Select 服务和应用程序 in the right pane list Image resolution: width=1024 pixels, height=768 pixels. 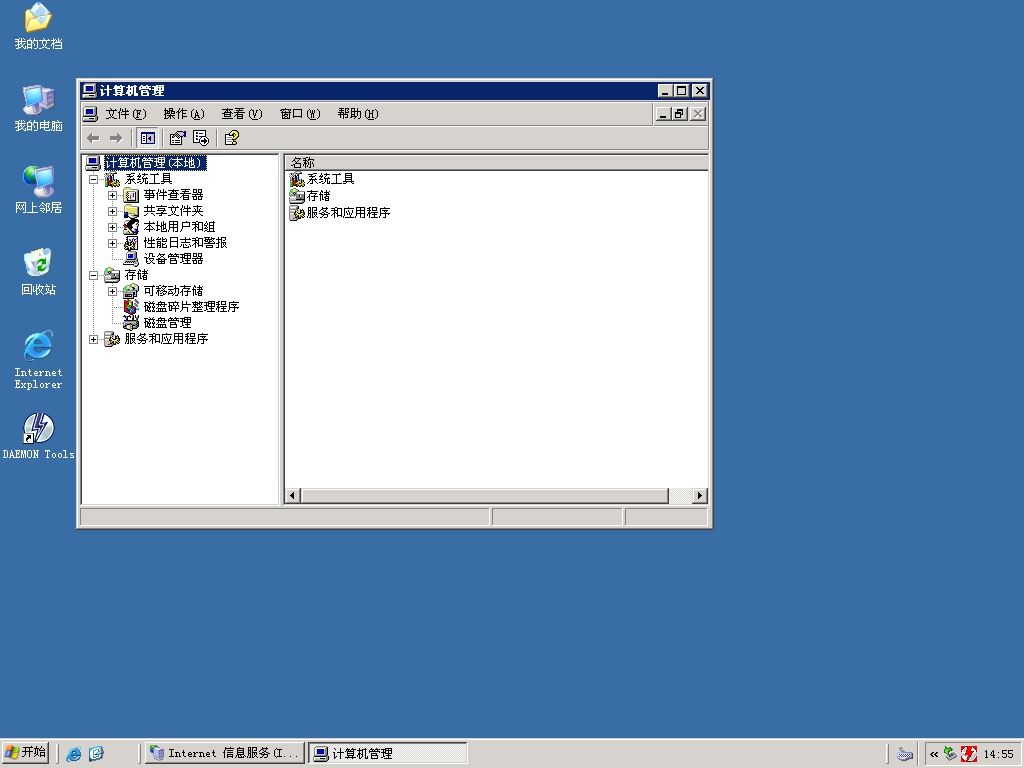click(x=340, y=213)
